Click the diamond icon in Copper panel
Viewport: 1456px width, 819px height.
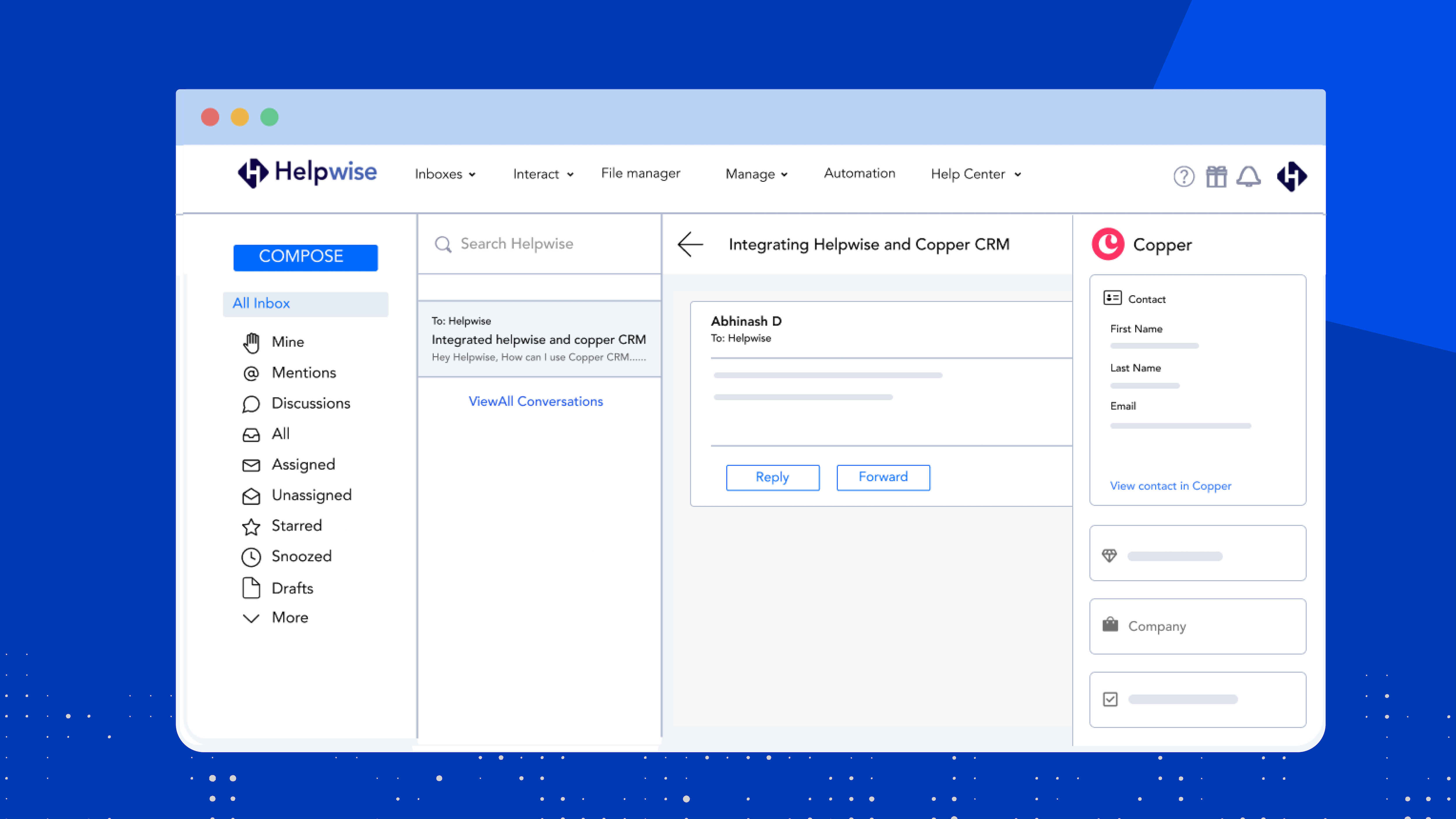click(x=1109, y=556)
